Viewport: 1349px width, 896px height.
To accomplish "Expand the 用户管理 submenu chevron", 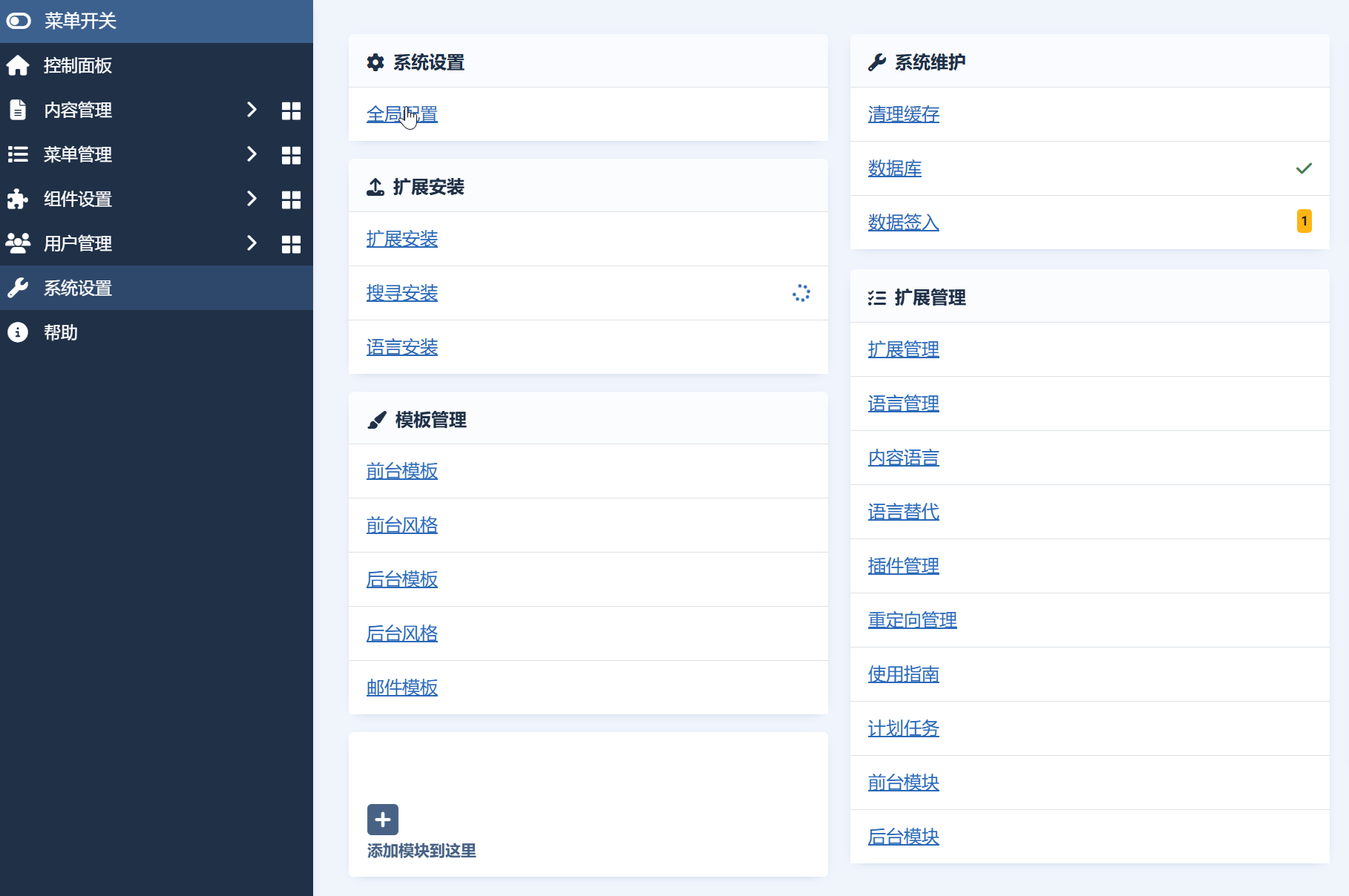I will [x=252, y=243].
